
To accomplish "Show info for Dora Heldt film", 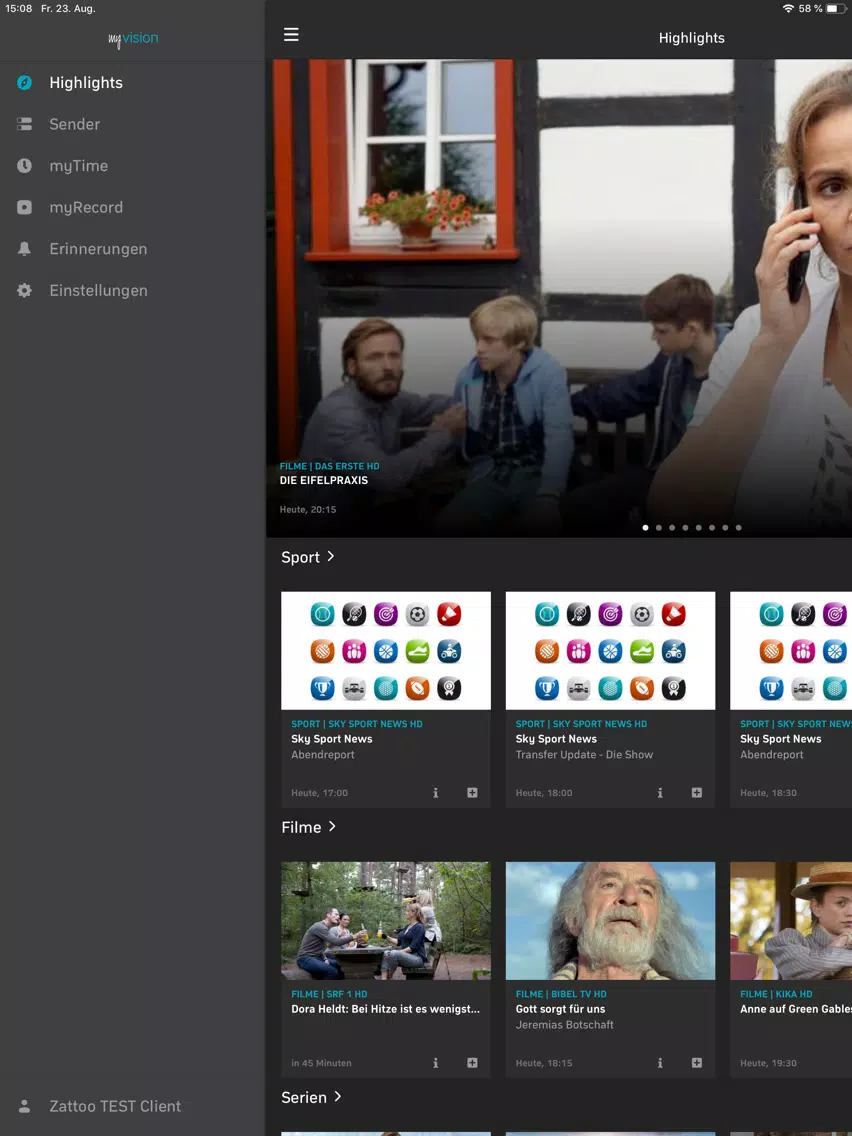I will click(x=435, y=1063).
